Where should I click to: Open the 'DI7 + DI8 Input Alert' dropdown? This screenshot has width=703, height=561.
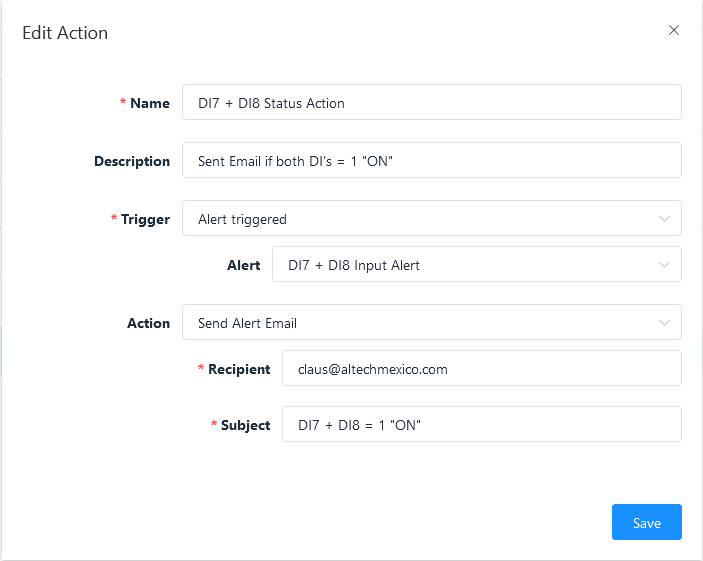(x=465, y=265)
